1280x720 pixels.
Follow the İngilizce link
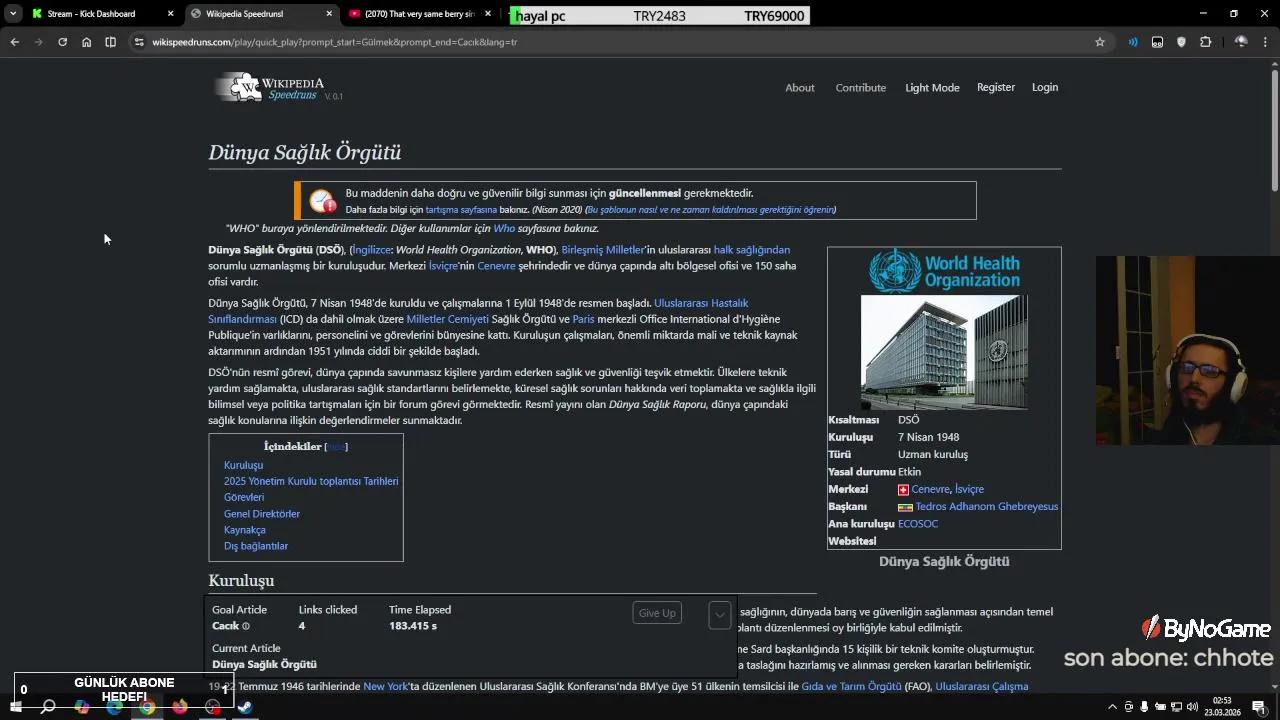(x=372, y=250)
